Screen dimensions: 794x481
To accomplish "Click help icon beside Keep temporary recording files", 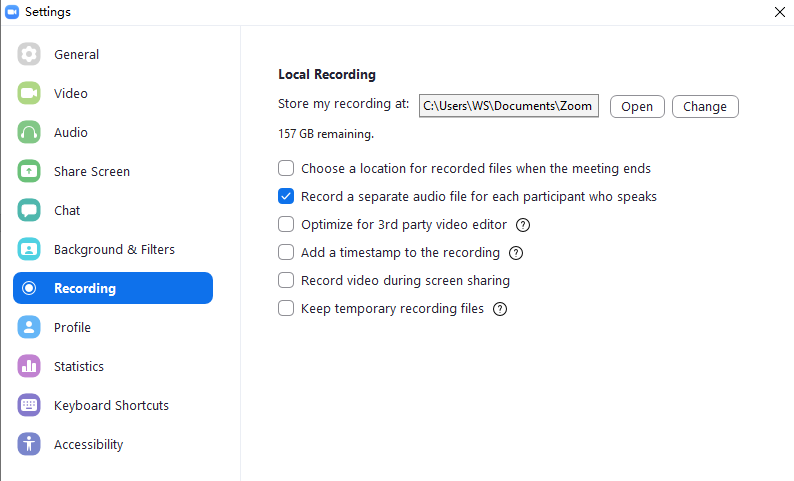I will tap(500, 309).
